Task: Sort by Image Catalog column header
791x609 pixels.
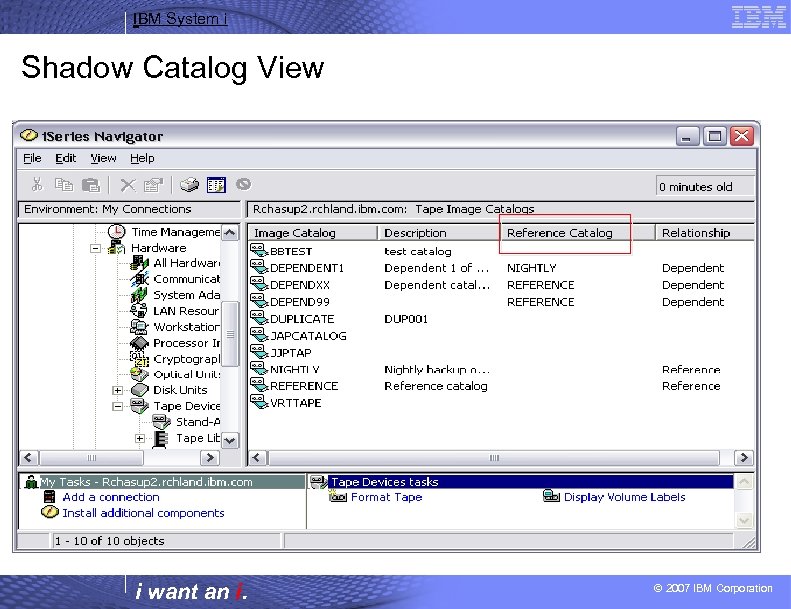Action: (313, 233)
